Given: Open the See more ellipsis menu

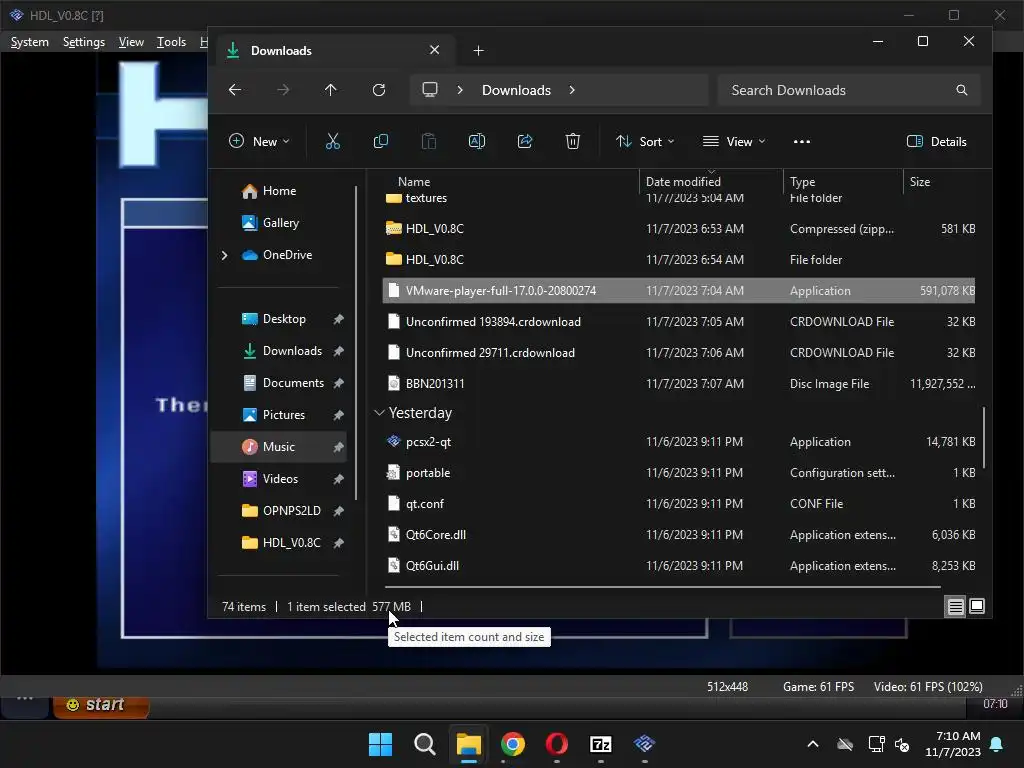Looking at the screenshot, I should click(x=802, y=142).
